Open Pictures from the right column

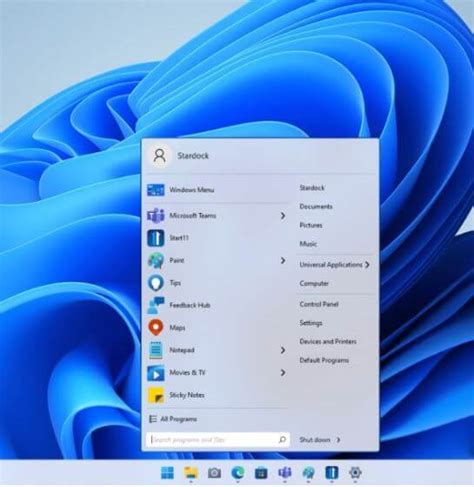pos(311,225)
